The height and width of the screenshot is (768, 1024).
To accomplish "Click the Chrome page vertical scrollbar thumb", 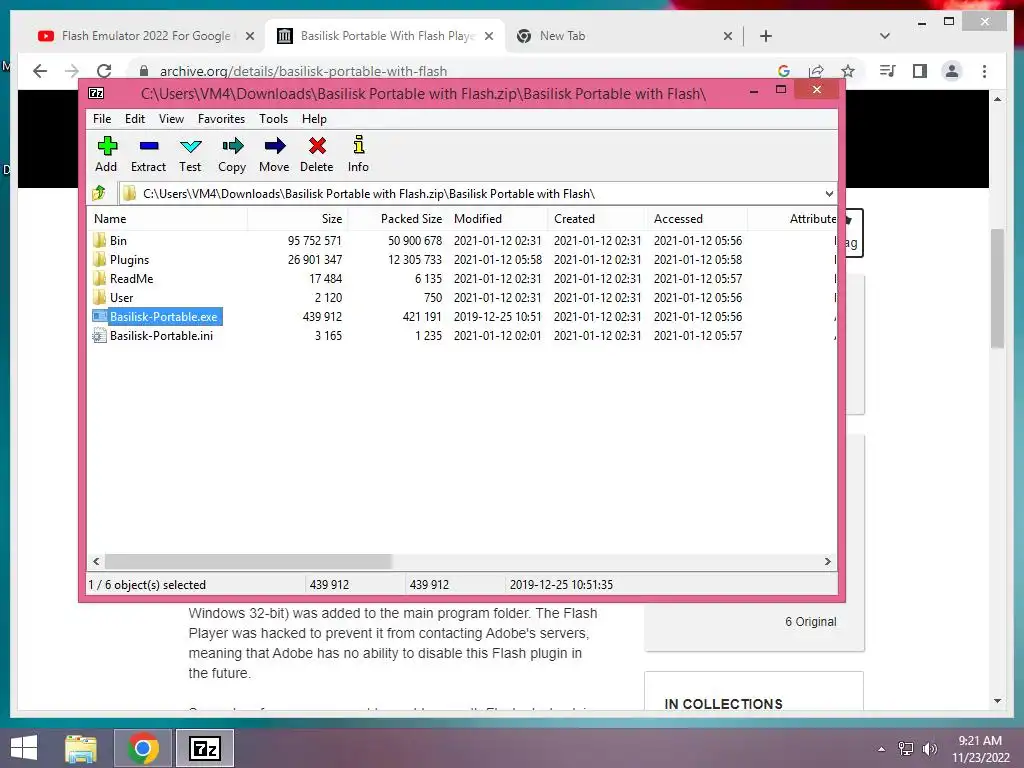I will pyautogui.click(x=997, y=289).
